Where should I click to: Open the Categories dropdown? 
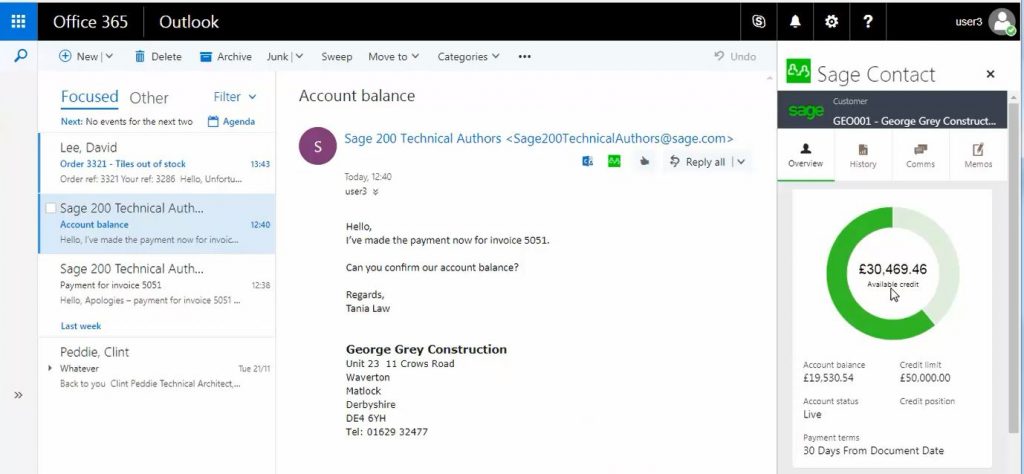click(x=468, y=57)
